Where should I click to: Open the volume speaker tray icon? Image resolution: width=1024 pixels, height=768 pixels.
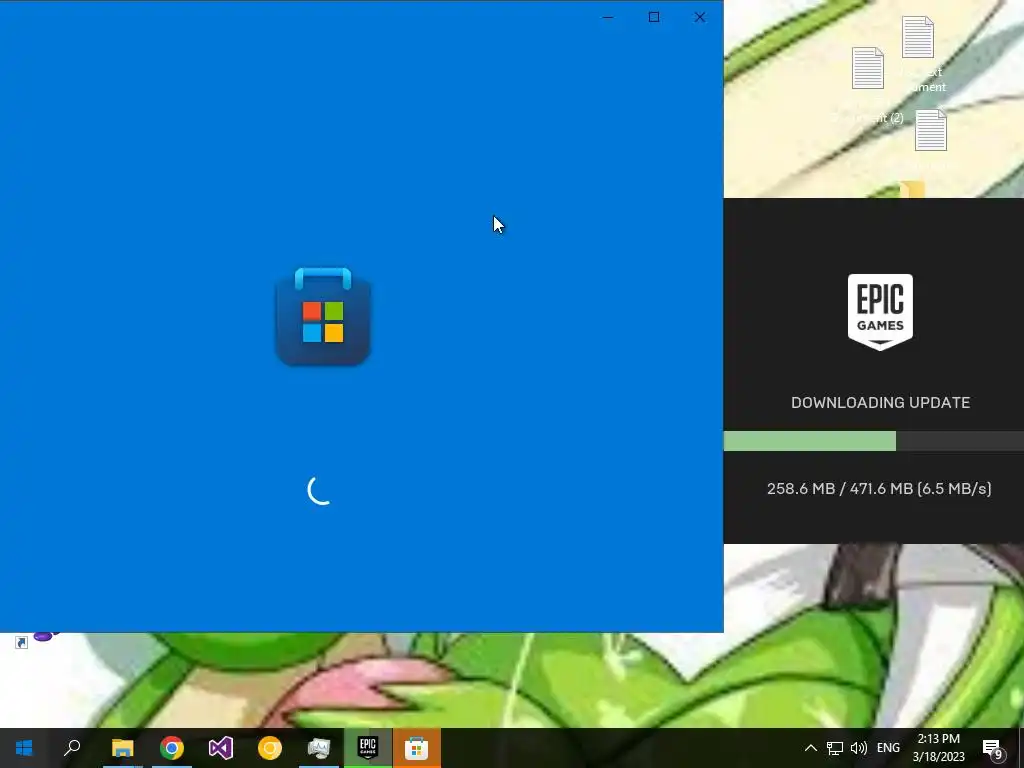(859, 748)
